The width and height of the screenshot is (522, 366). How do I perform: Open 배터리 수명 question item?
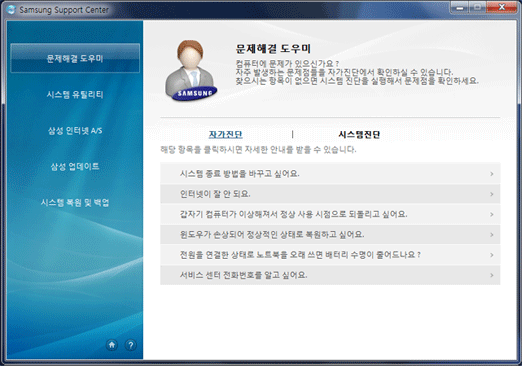tap(330, 255)
